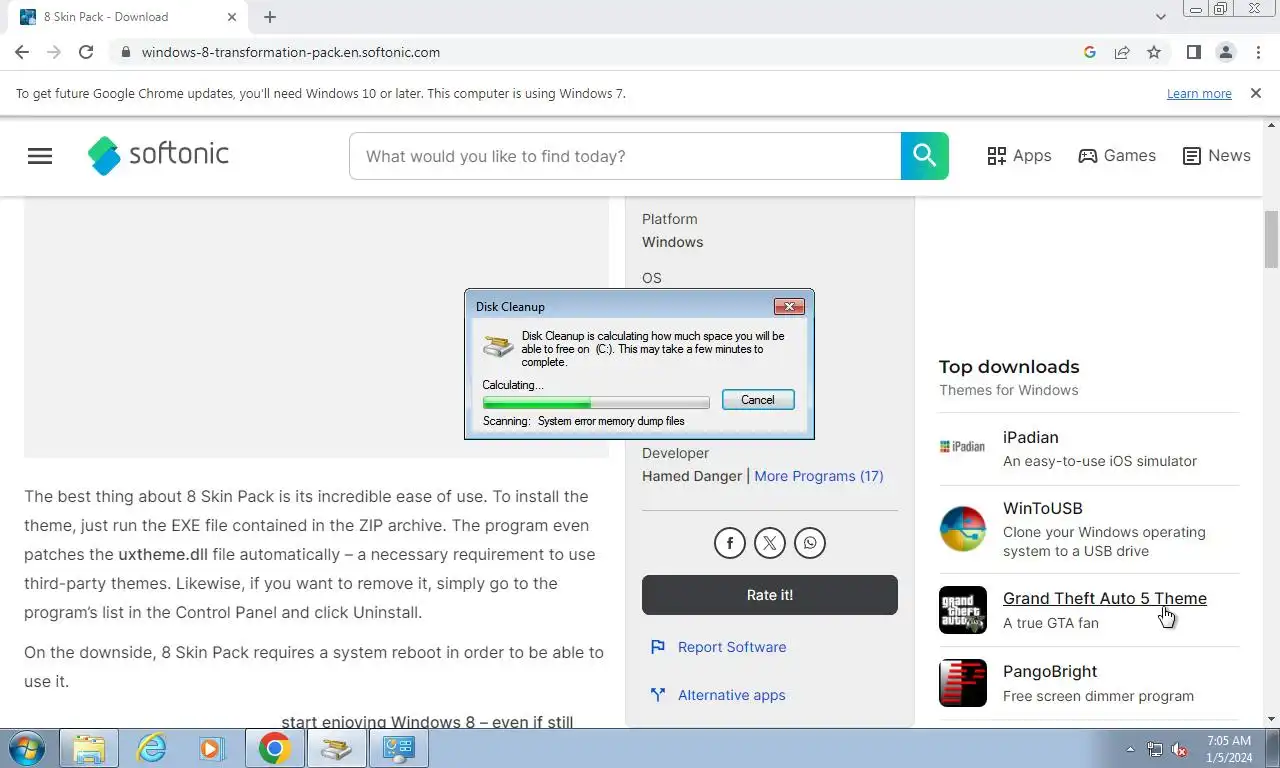
Task: Open the Learn more link in update notice
Action: 1199,93
